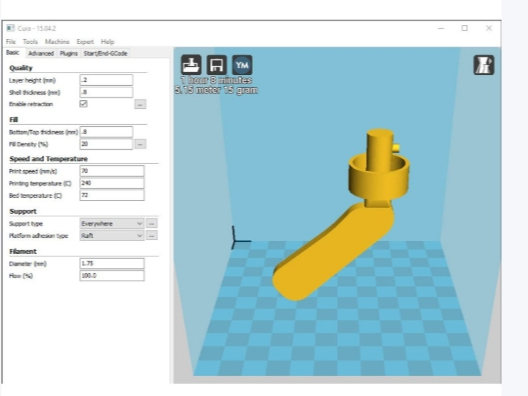Select the Plugins tab
The height and width of the screenshot is (396, 528).
click(69, 54)
